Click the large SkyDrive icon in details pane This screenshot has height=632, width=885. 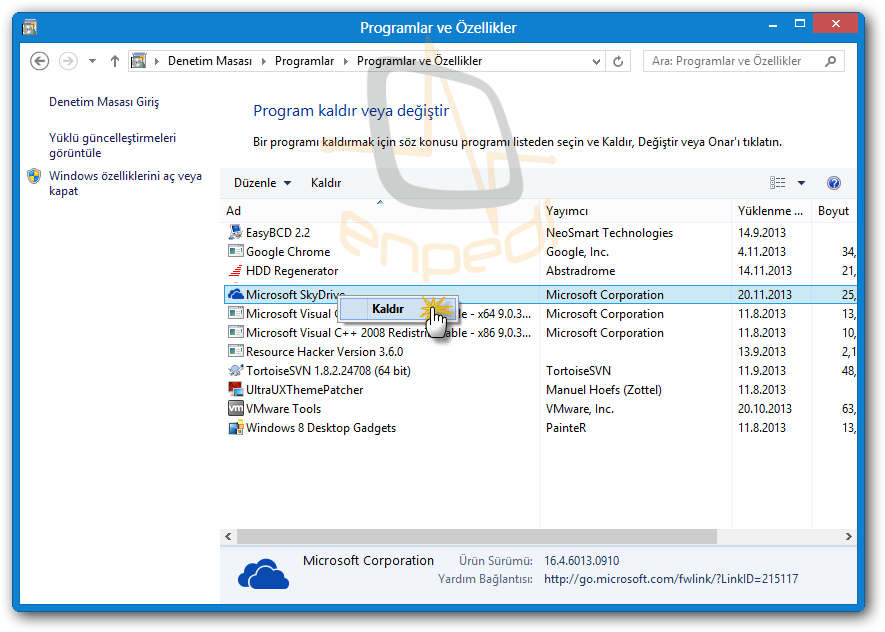pos(264,573)
